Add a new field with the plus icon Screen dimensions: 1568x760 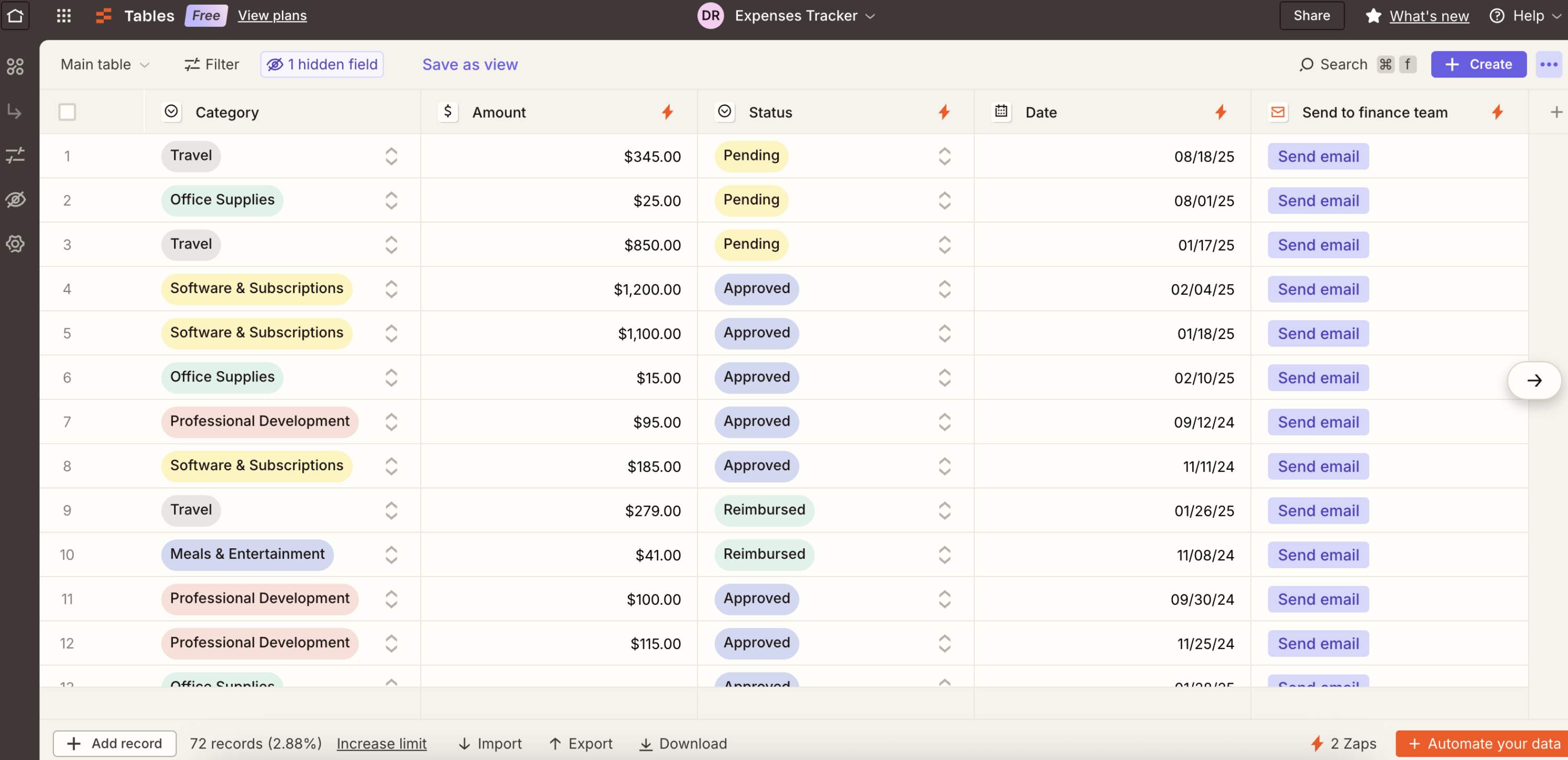point(1556,112)
